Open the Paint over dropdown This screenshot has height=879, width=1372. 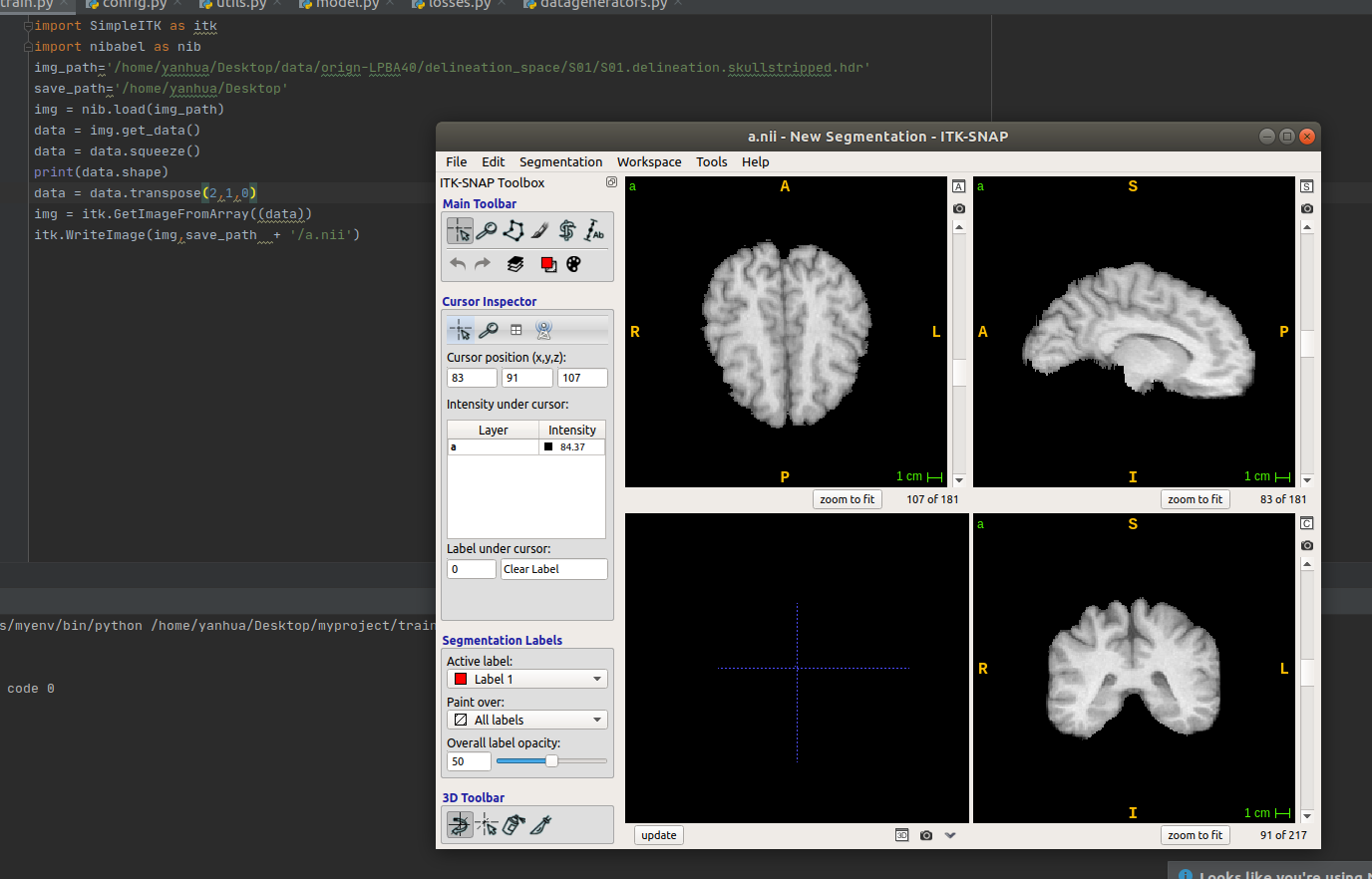[526, 720]
